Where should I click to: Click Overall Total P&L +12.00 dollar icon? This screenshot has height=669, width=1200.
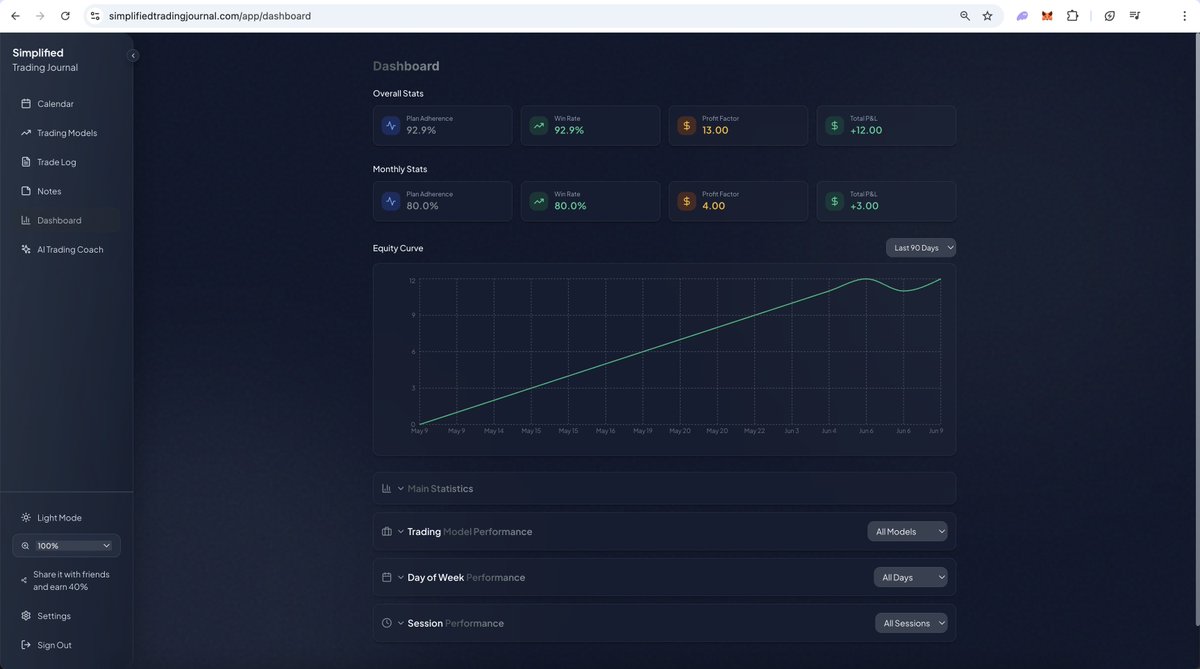click(x=835, y=126)
